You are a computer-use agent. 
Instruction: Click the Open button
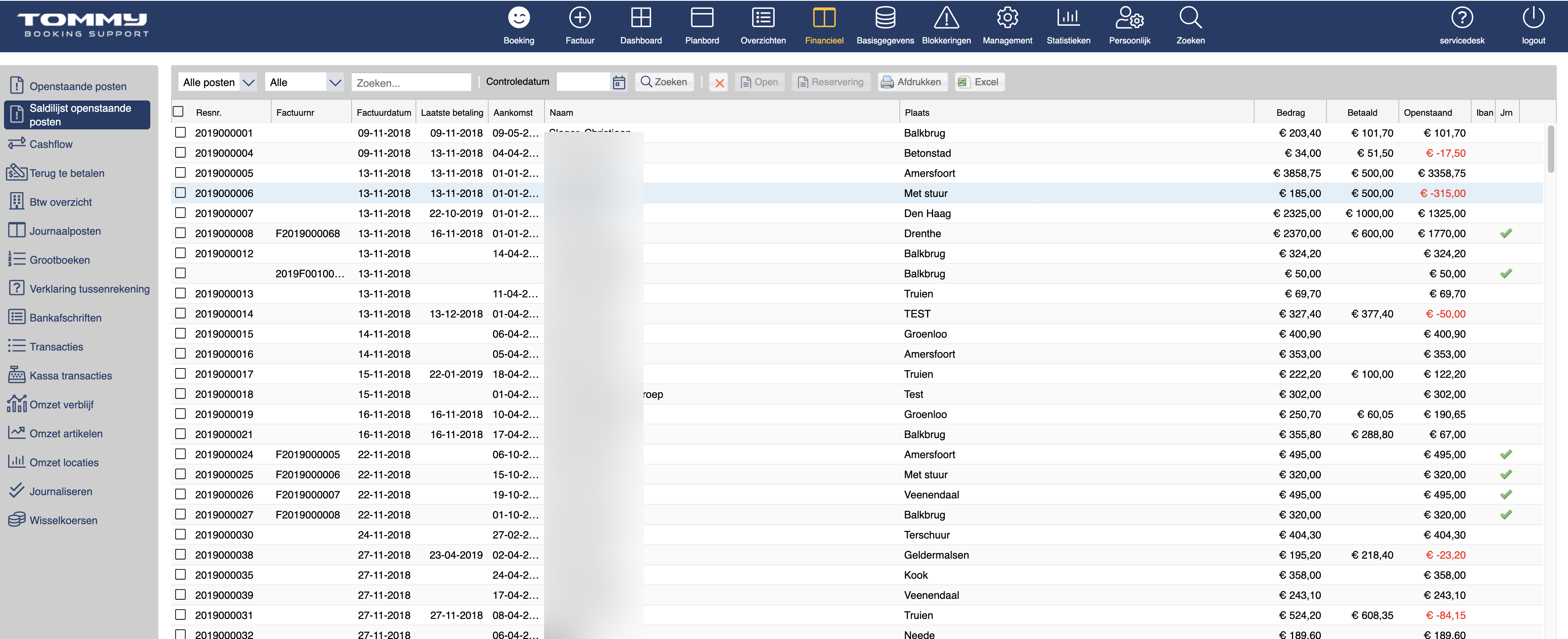coord(759,82)
